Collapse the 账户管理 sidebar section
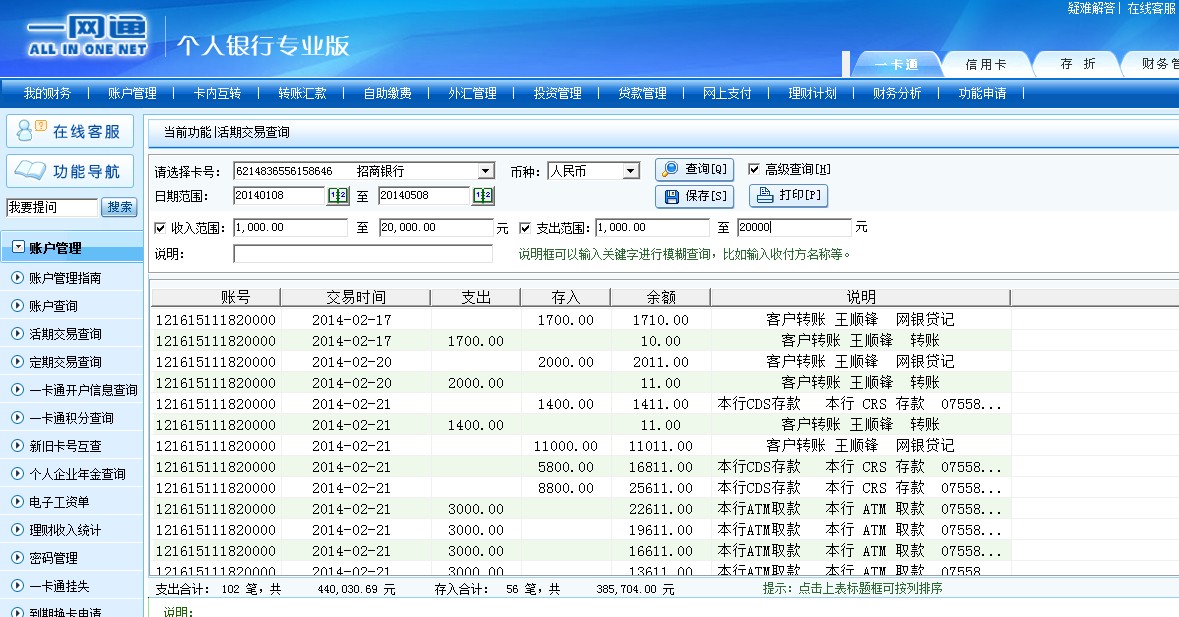The height and width of the screenshot is (617, 1179). tap(18, 247)
